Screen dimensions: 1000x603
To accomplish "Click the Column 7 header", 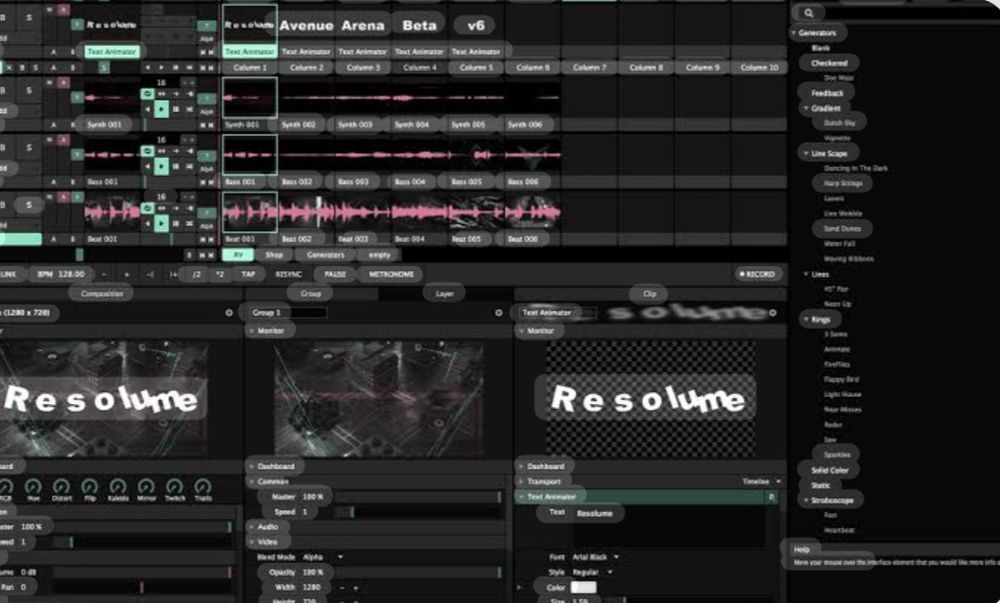I will pyautogui.click(x=589, y=68).
